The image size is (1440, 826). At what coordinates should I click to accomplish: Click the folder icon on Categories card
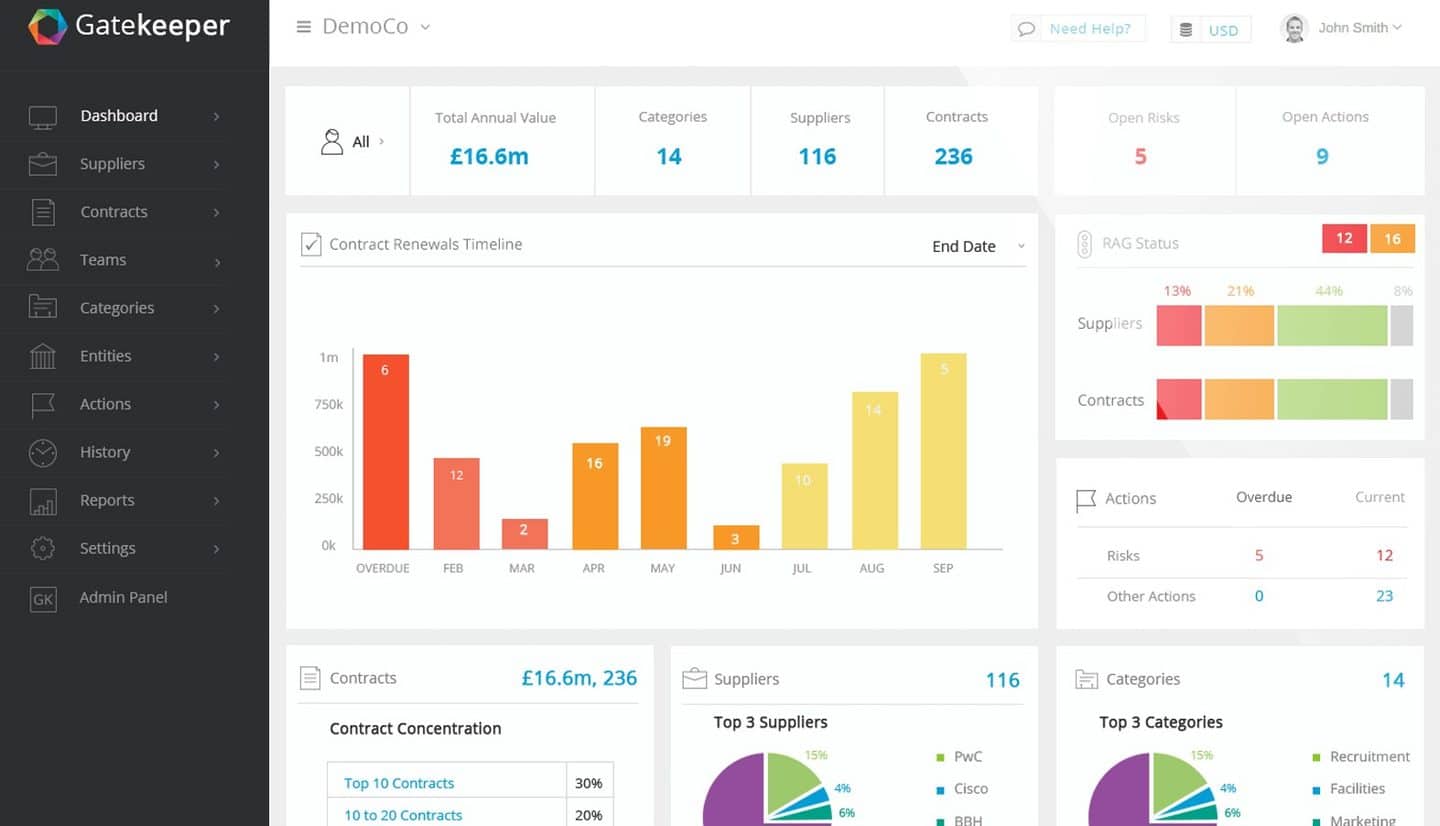(1086, 679)
